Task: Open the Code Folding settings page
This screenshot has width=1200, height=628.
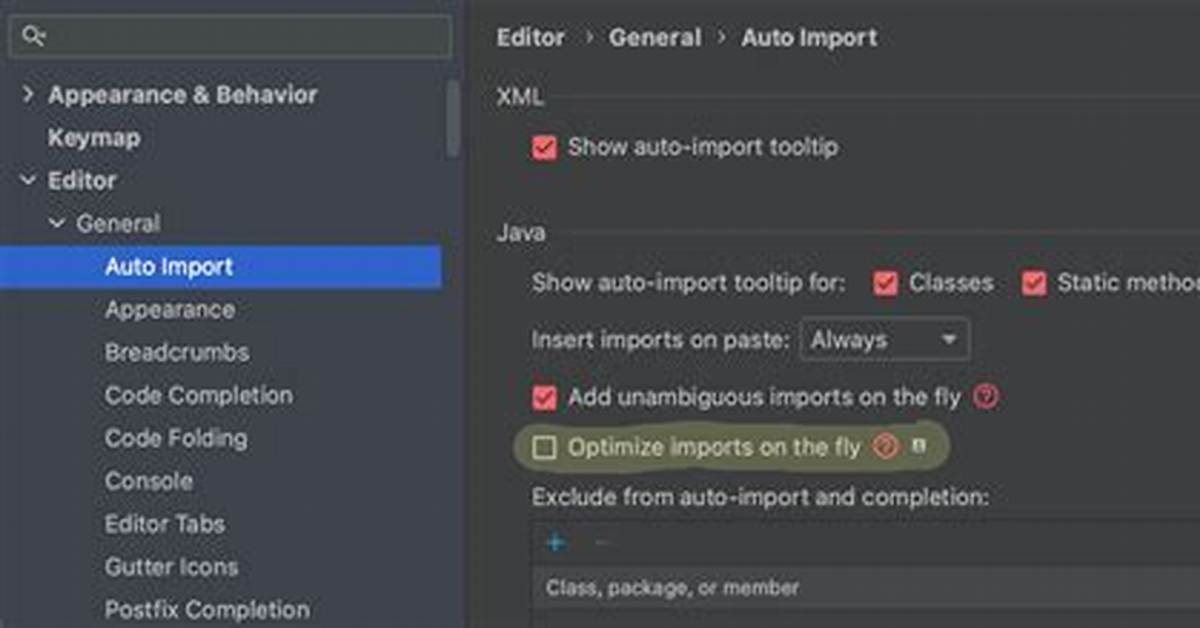Action: coord(176,439)
